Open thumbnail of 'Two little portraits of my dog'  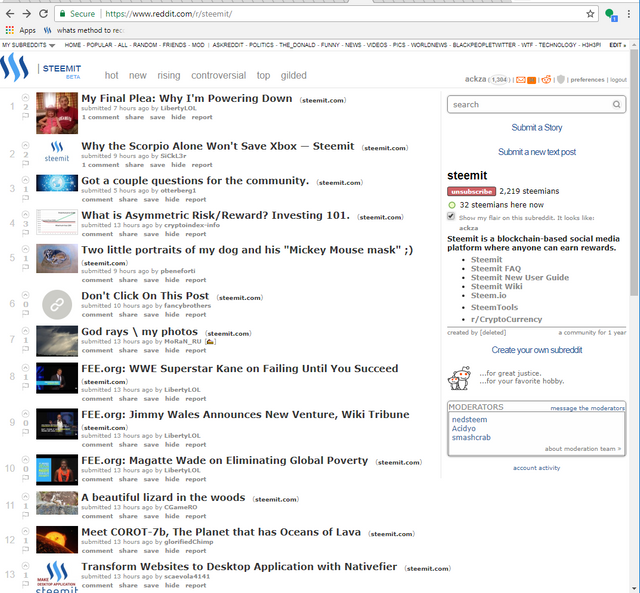tap(57, 258)
